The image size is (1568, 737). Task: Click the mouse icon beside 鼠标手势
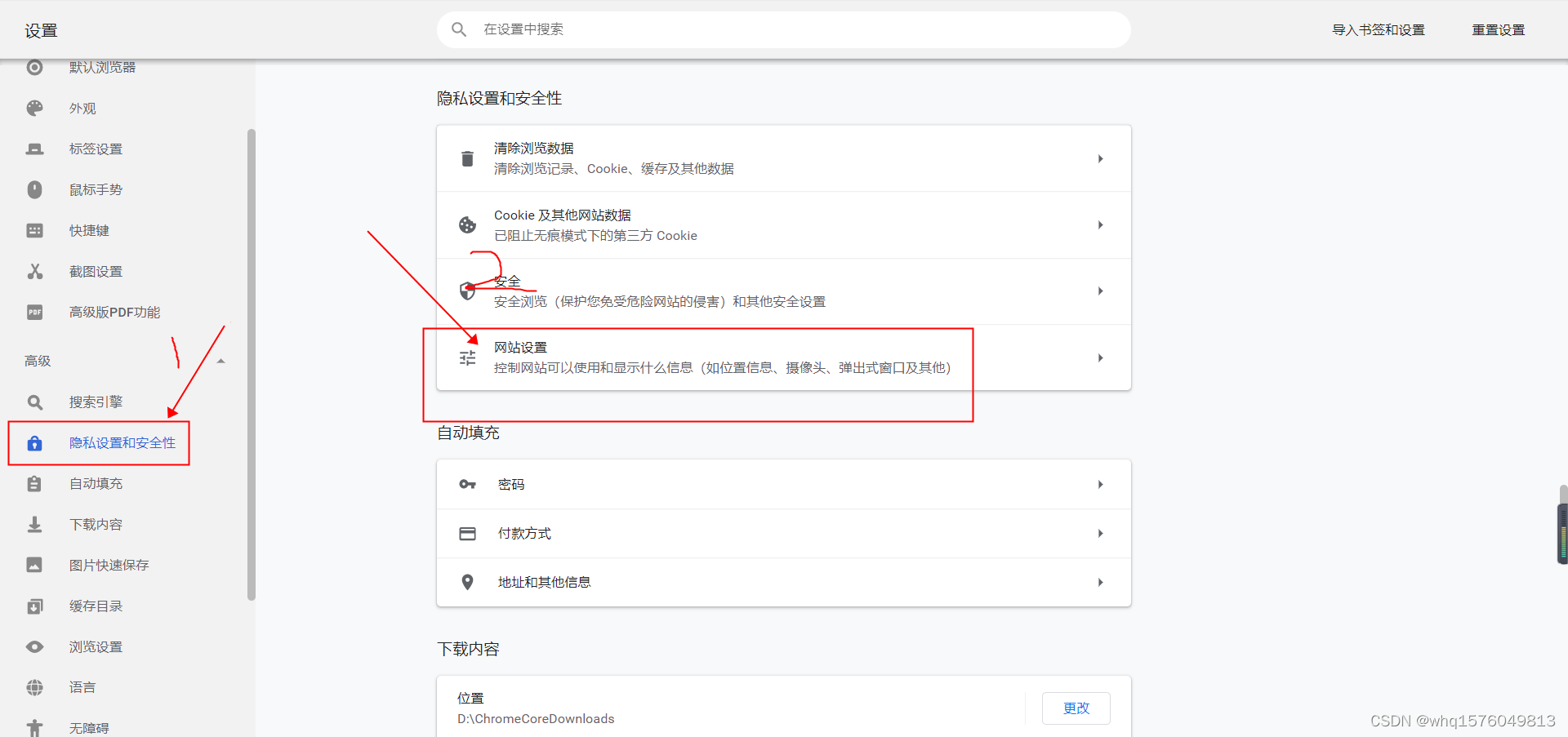tap(34, 189)
